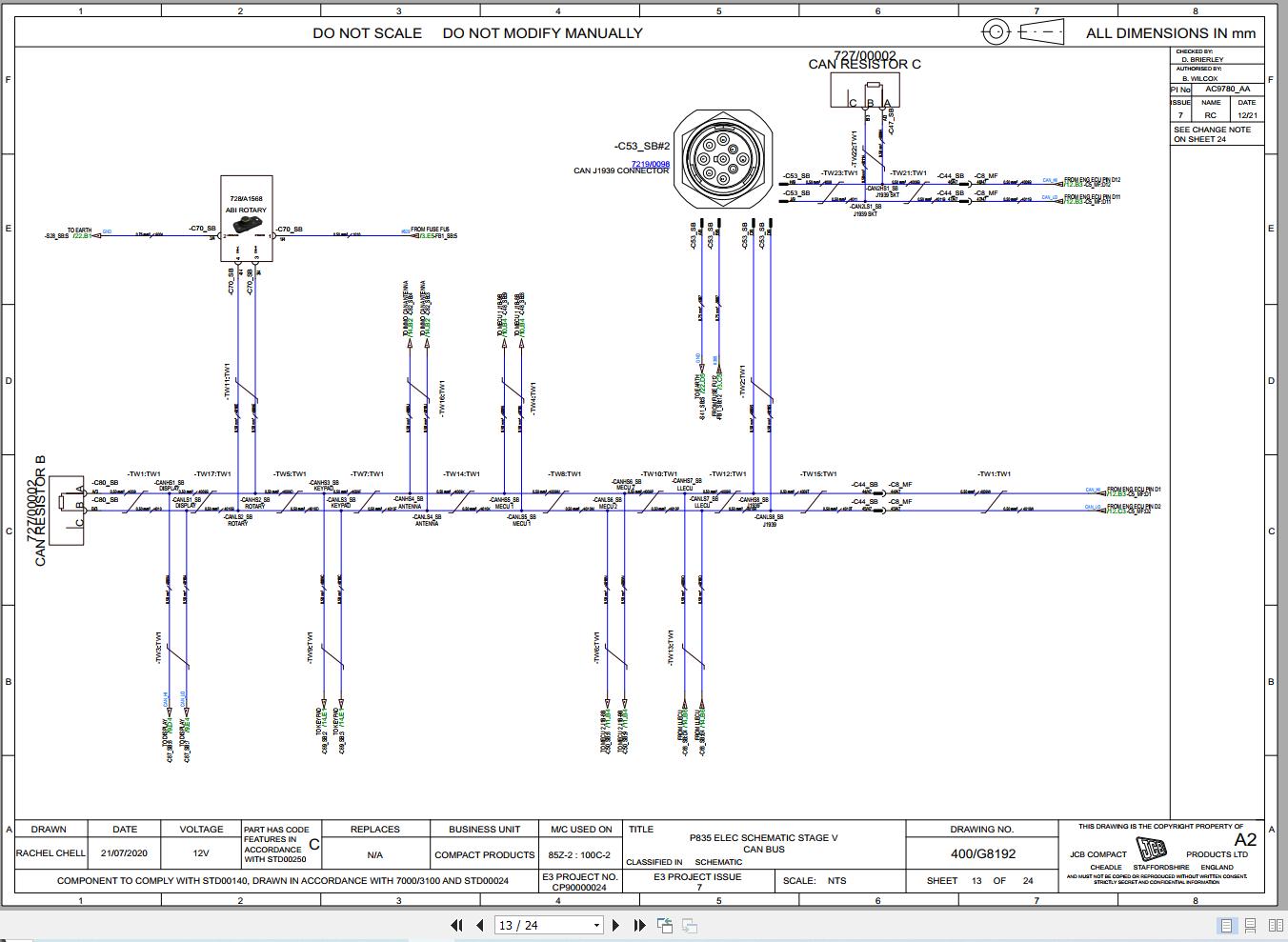Select the E3 project number CP90000024

579,887
